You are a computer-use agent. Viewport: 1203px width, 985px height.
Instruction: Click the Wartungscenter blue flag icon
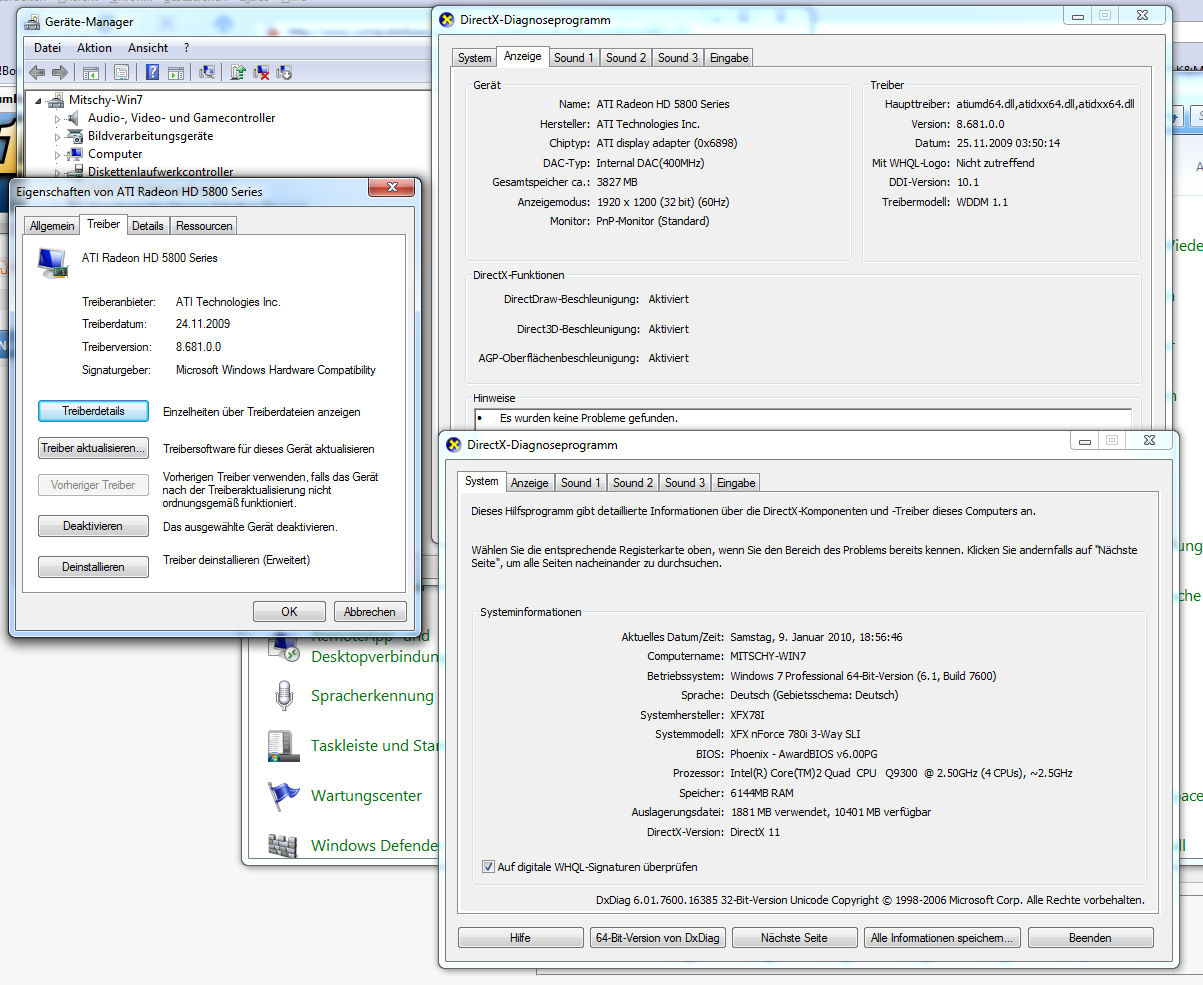[x=284, y=796]
